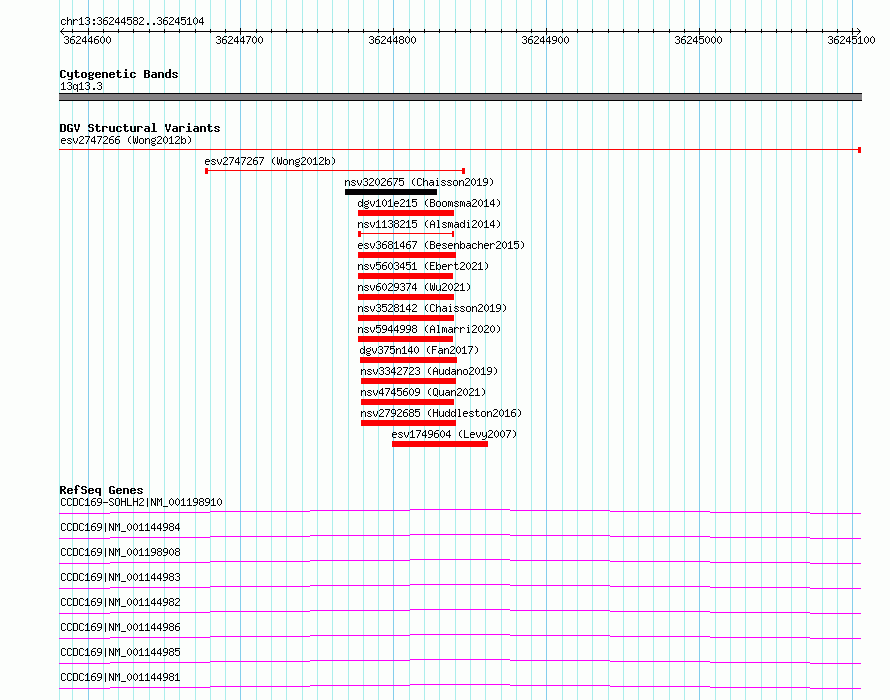The height and width of the screenshot is (700, 890).
Task: Open nsv3342723 (Audano2019) variant entry
Action: pyautogui.click(x=429, y=371)
